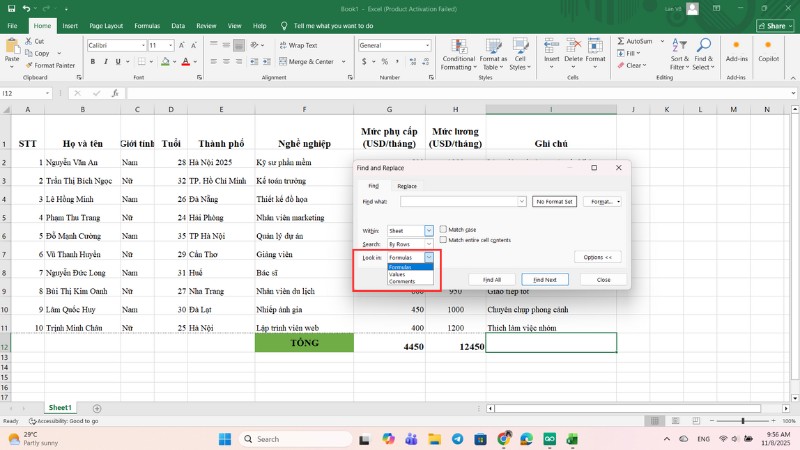The height and width of the screenshot is (450, 800).
Task: Click the Find All button
Action: [x=491, y=279]
